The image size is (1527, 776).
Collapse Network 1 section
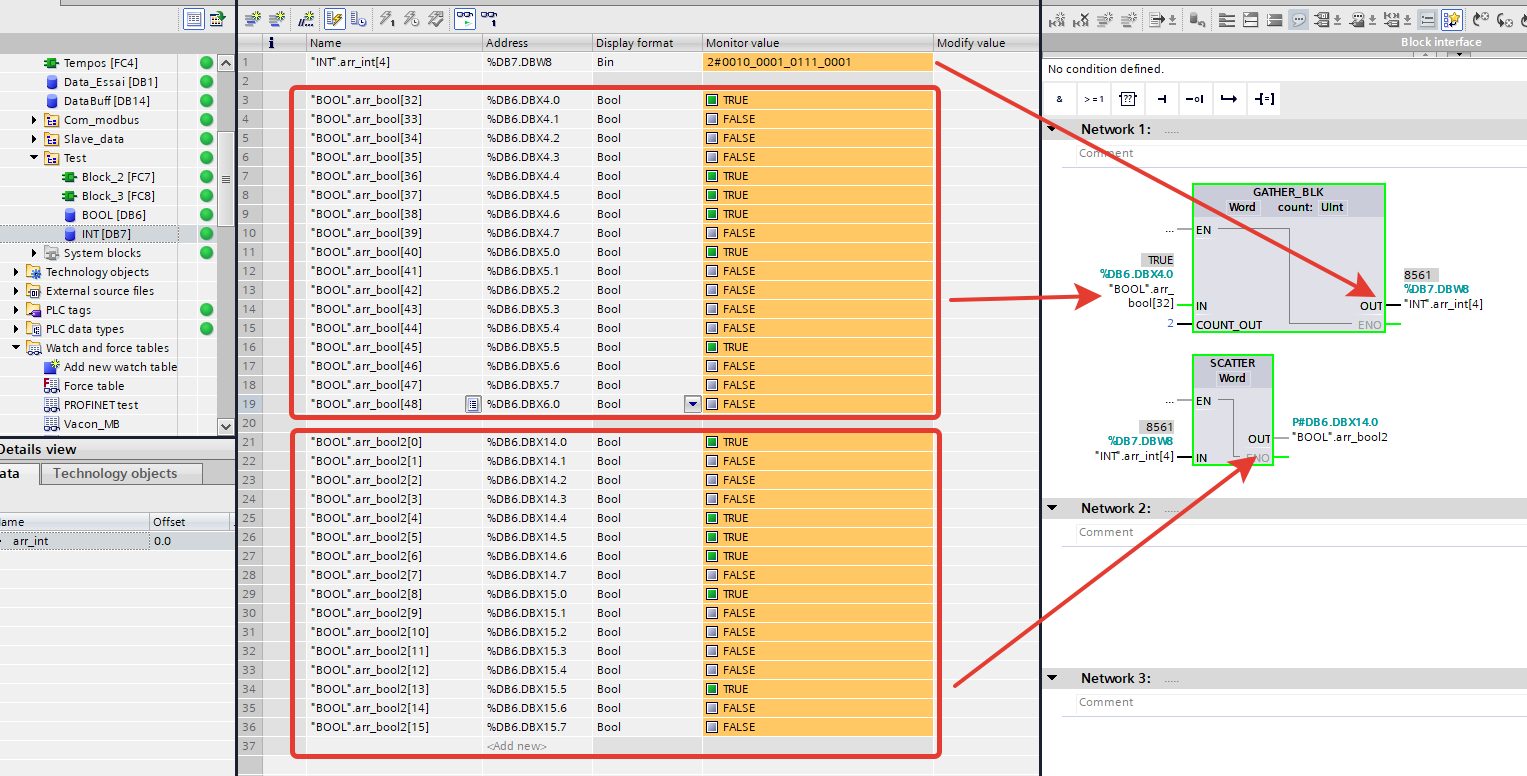[x=1052, y=129]
